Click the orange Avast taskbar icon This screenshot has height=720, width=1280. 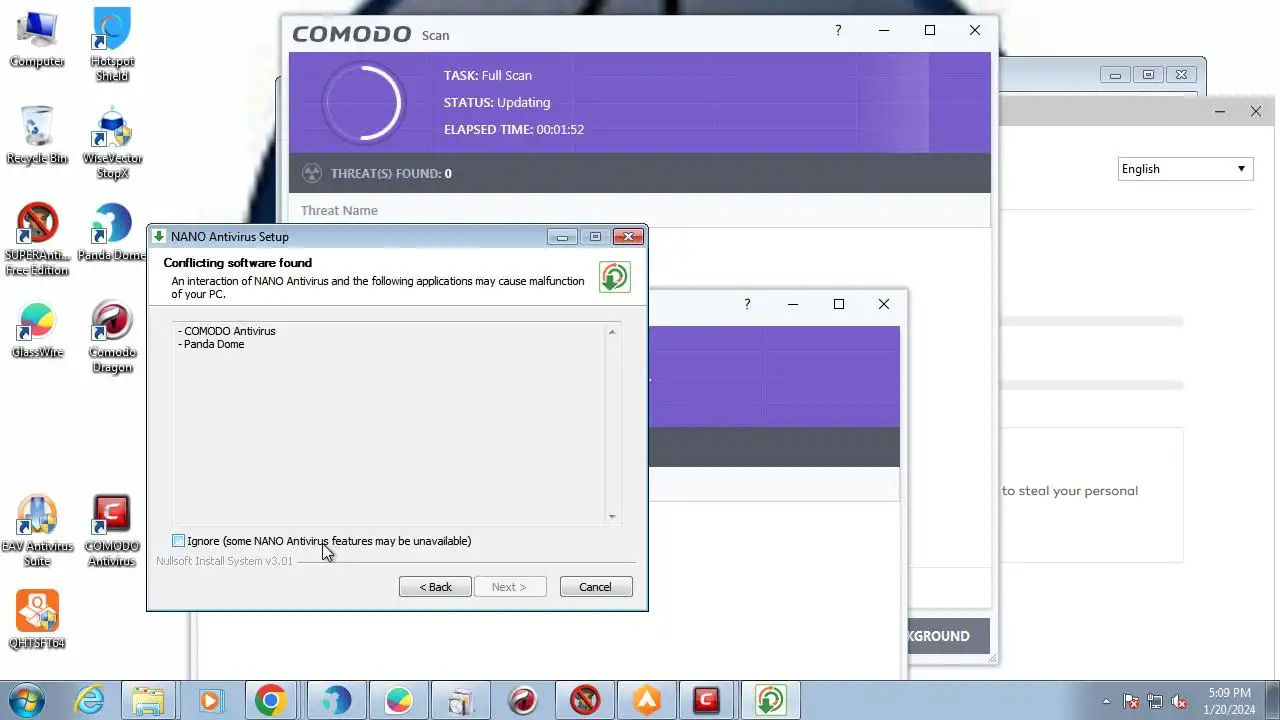click(646, 700)
